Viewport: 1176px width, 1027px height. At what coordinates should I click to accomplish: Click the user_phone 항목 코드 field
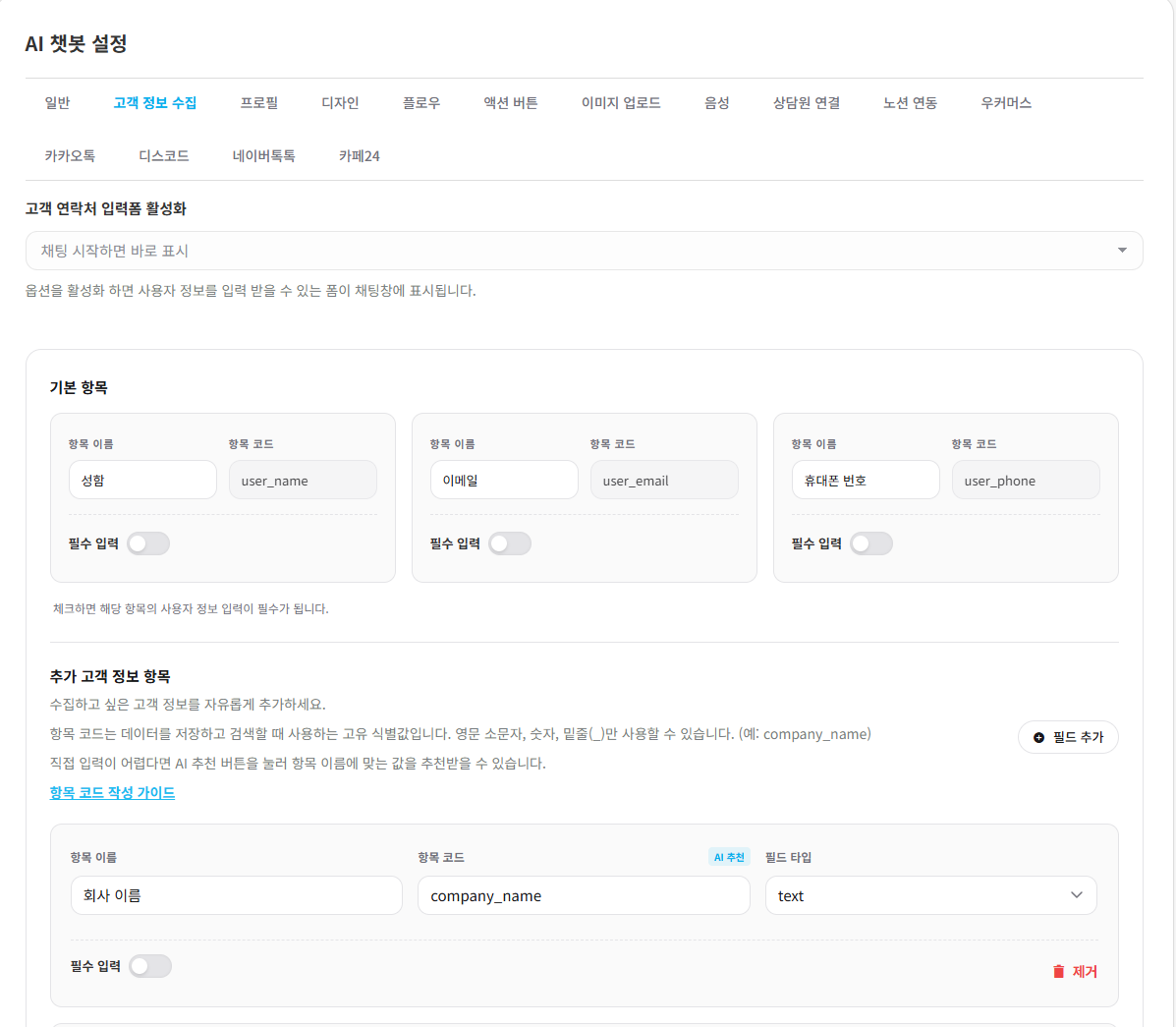tap(1026, 481)
